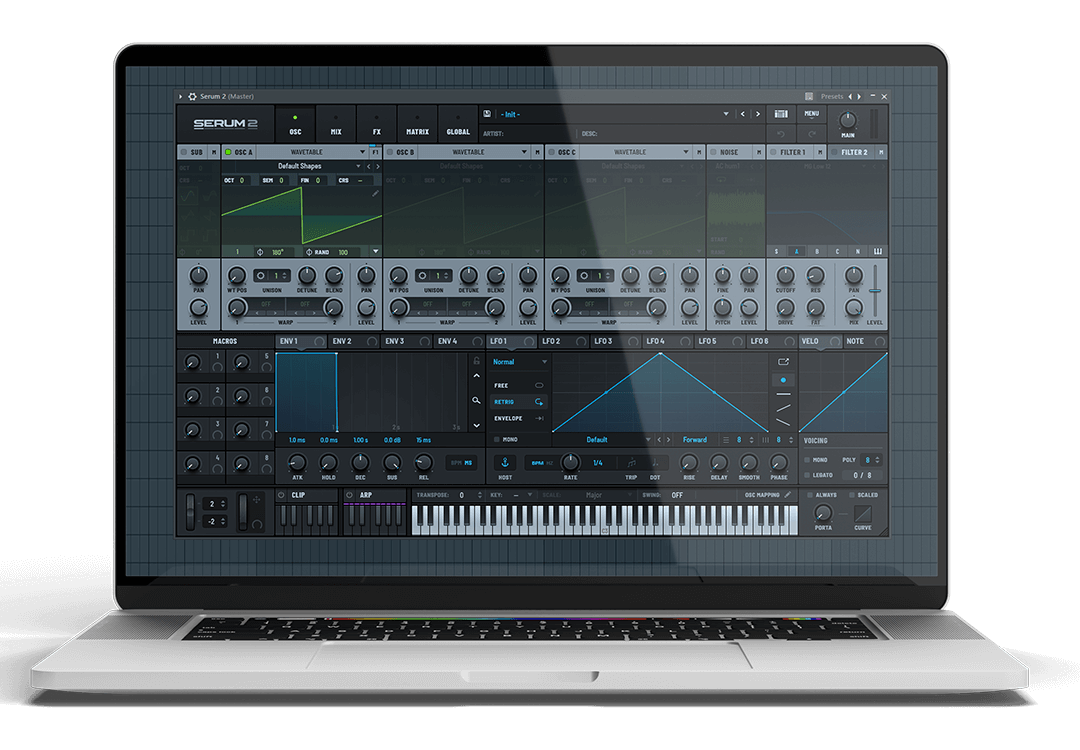The width and height of the screenshot is (1080, 750).
Task: Click the OSC Mapping pencil icon
Action: point(787,494)
